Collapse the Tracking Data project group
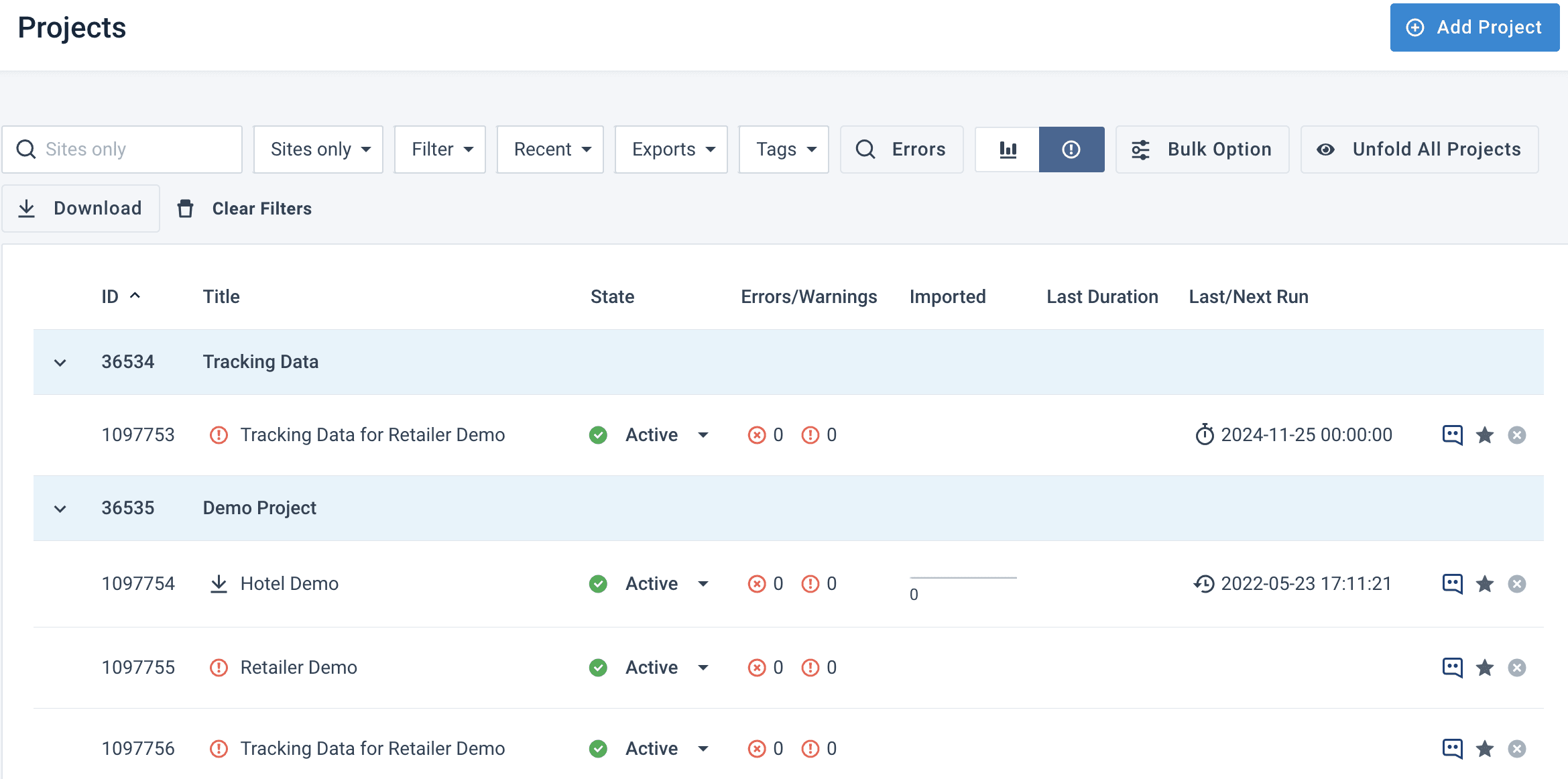Screen dimensions: 1568x779 [x=60, y=363]
